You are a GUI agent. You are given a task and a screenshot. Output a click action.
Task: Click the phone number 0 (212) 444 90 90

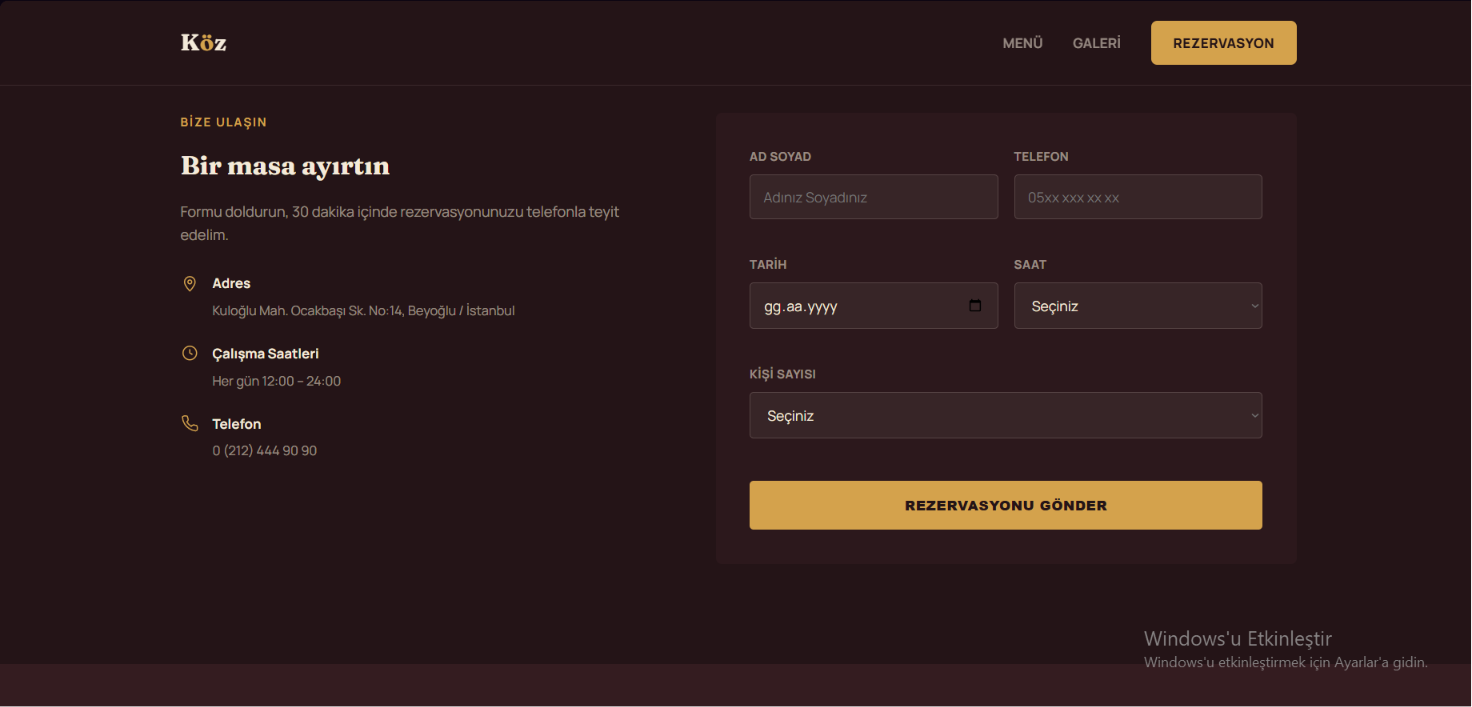pyautogui.click(x=264, y=451)
